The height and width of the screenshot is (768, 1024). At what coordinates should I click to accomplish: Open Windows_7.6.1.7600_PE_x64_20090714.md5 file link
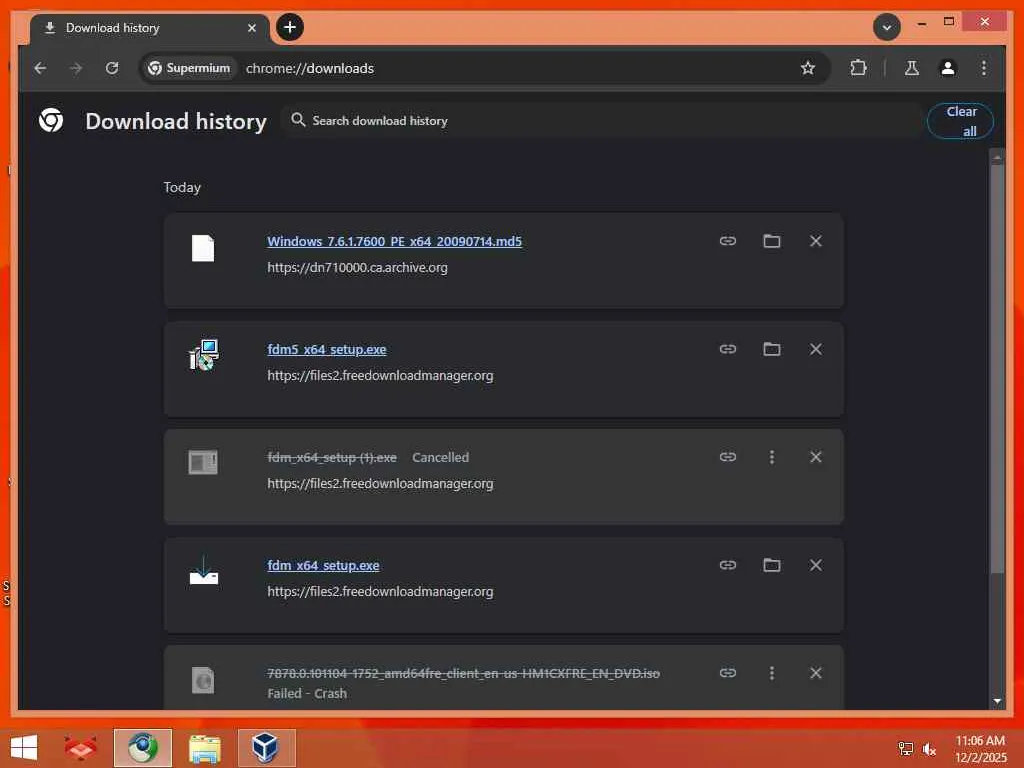click(x=394, y=241)
